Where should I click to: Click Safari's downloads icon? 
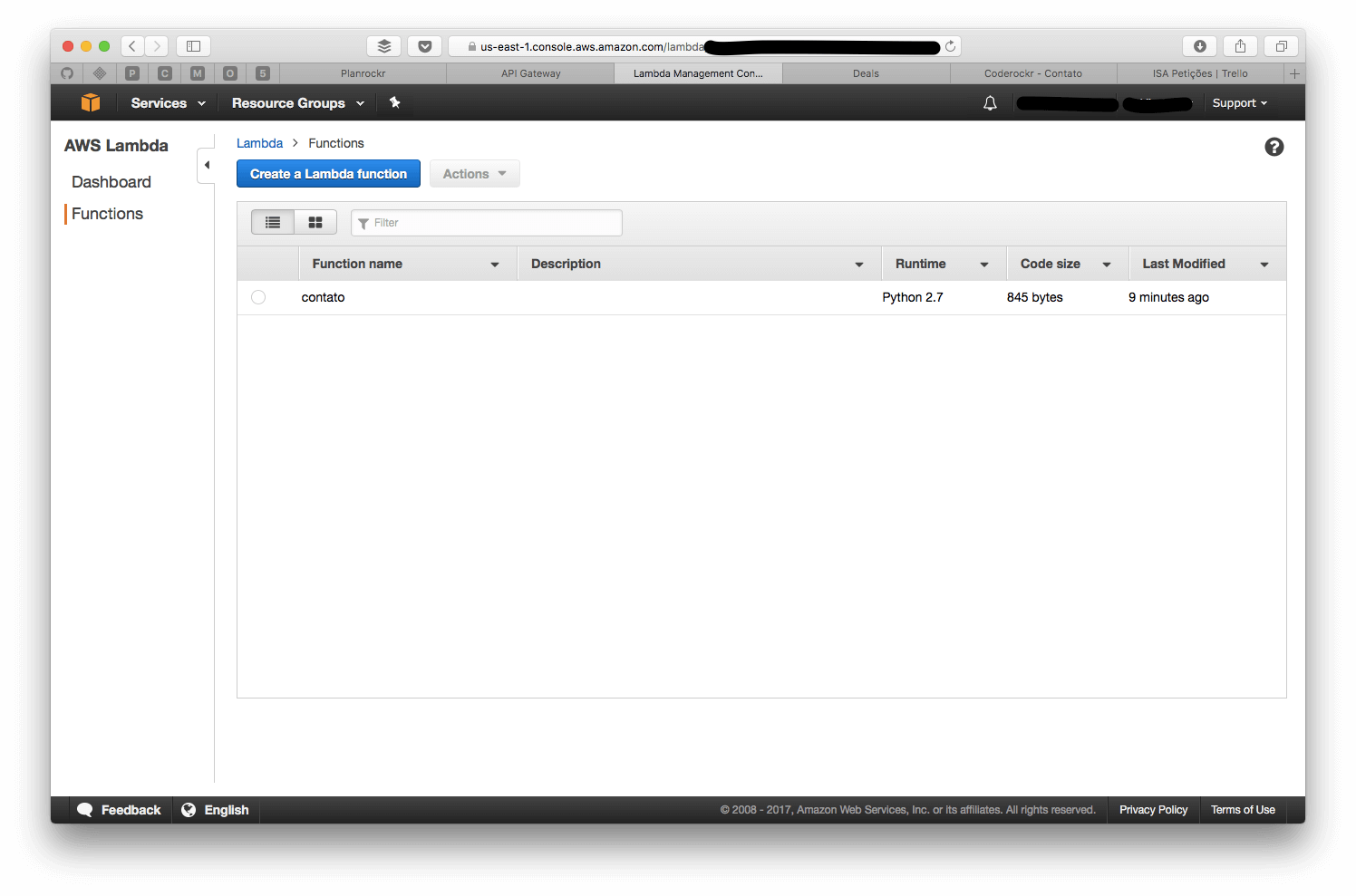[x=1199, y=45]
